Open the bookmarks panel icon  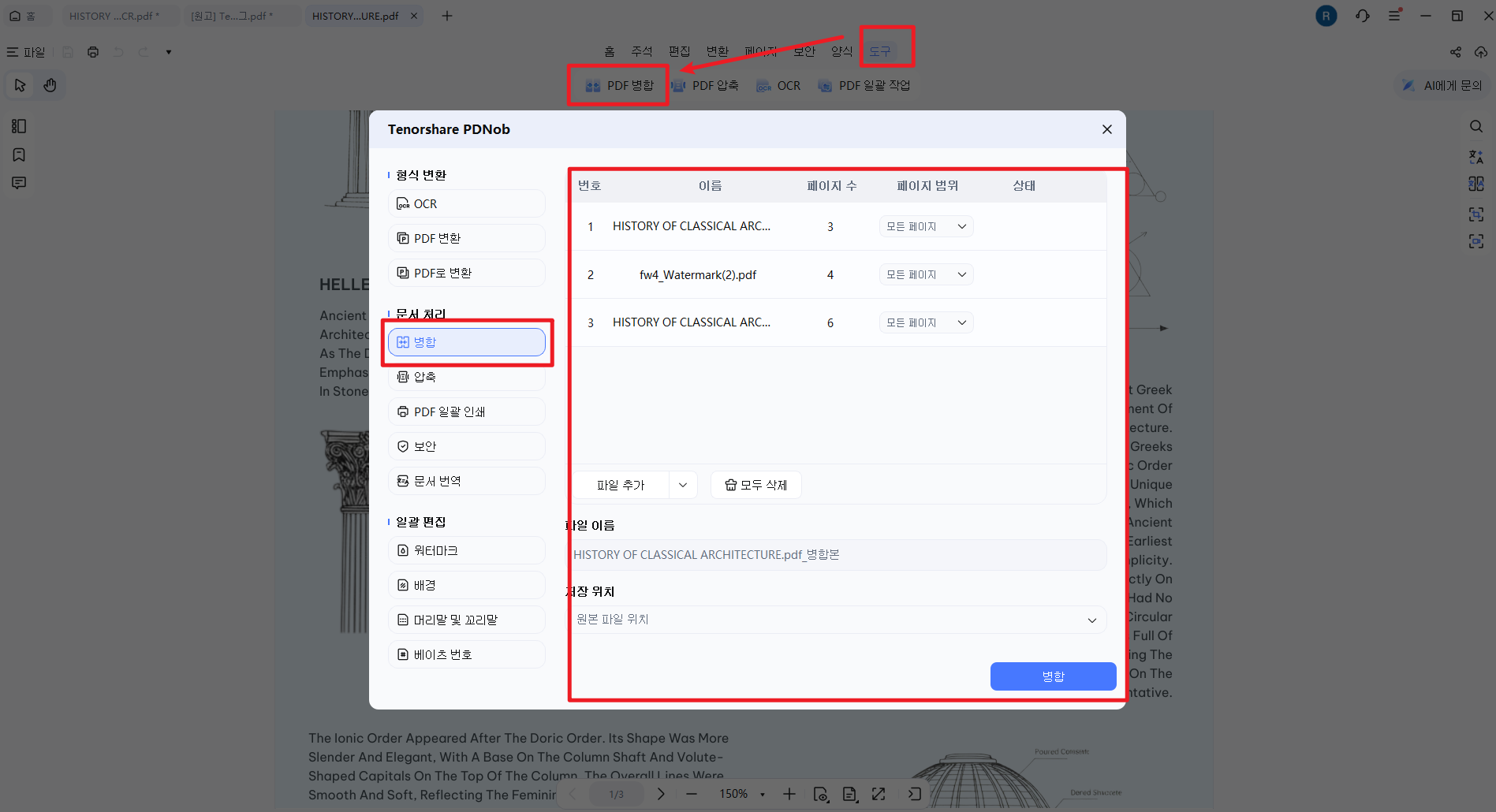pos(19,155)
